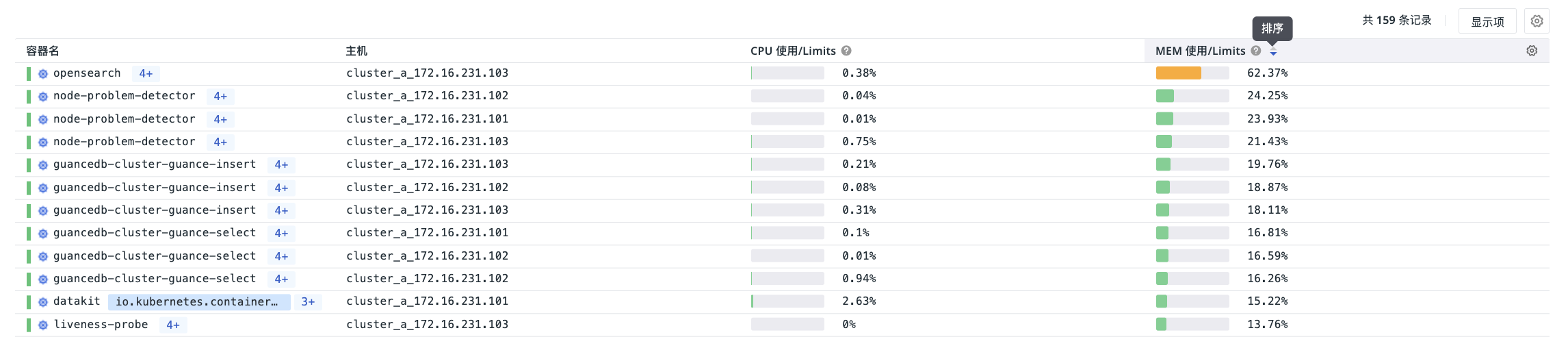This screenshot has width=1568, height=337.
Task: Click the io.kubernetes.container tag on datakit
Action: [x=199, y=302]
